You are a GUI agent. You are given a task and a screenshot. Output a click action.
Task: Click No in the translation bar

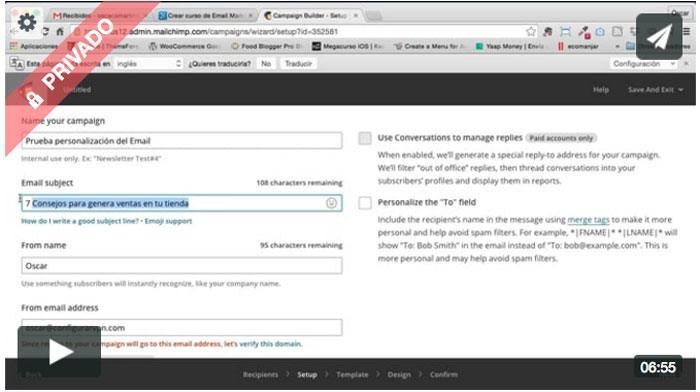pyautogui.click(x=266, y=64)
